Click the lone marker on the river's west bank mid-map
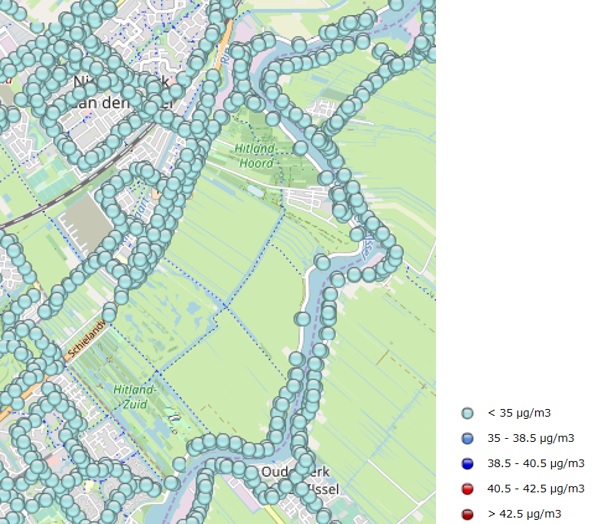The width and height of the screenshot is (592, 524). coord(302,319)
